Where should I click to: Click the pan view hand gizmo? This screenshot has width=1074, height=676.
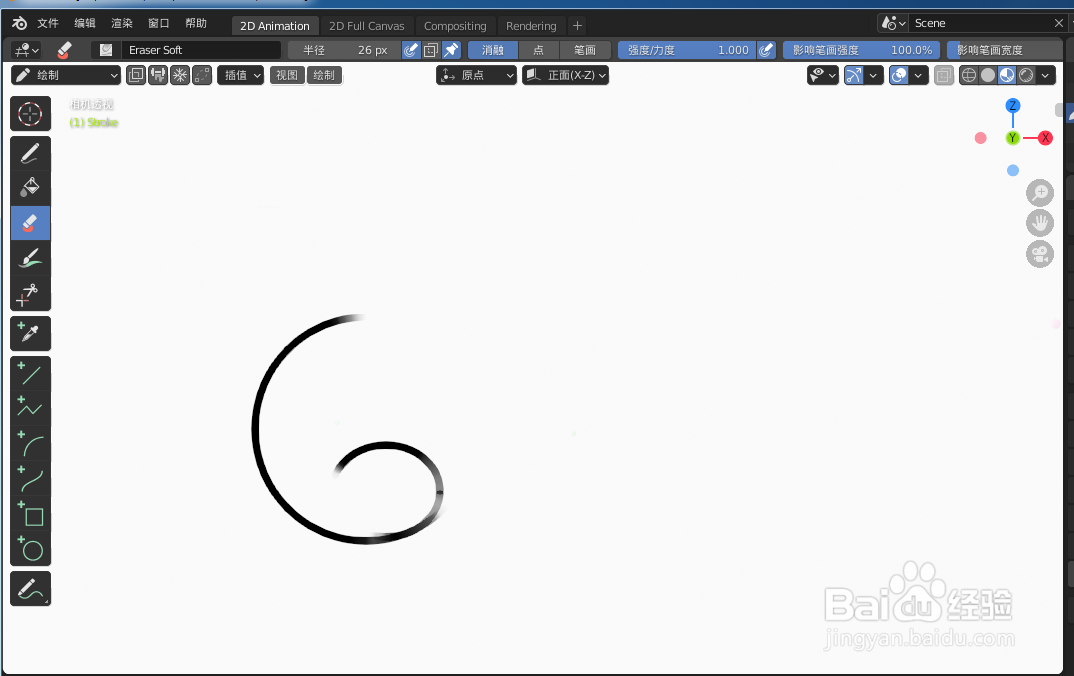[x=1040, y=223]
